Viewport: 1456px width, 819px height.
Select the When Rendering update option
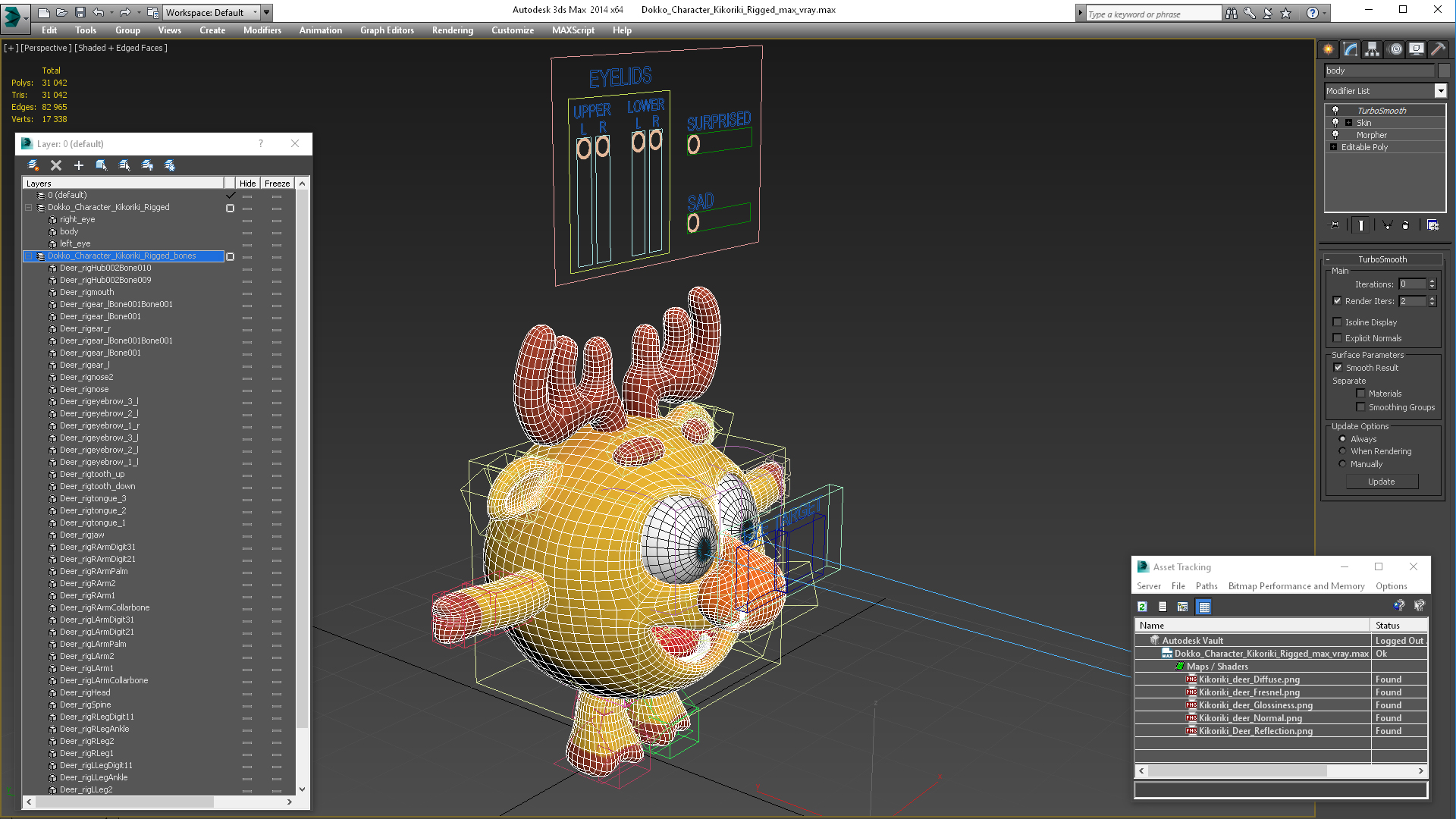[1343, 451]
